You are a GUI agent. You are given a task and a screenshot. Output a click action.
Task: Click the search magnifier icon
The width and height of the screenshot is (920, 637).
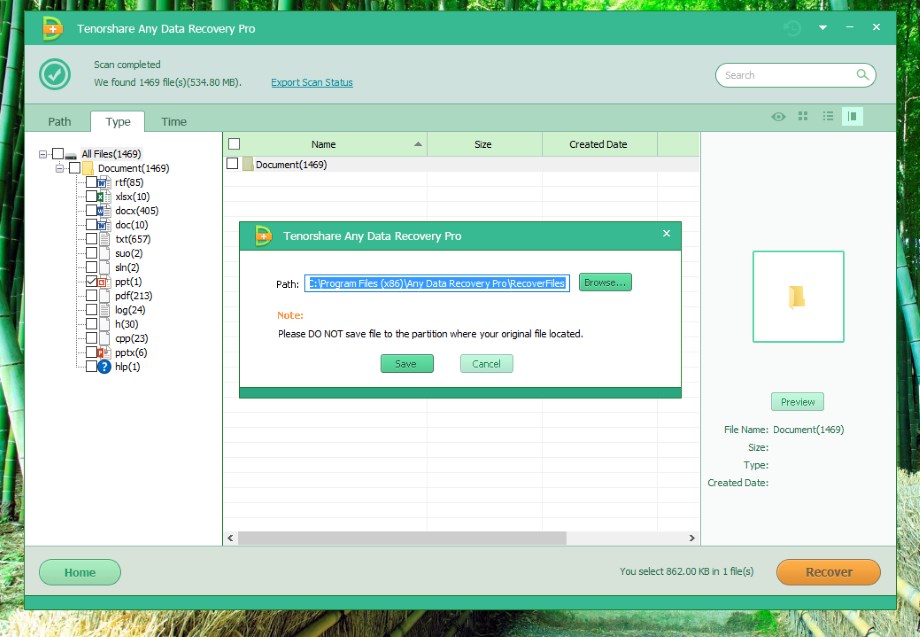coord(862,75)
